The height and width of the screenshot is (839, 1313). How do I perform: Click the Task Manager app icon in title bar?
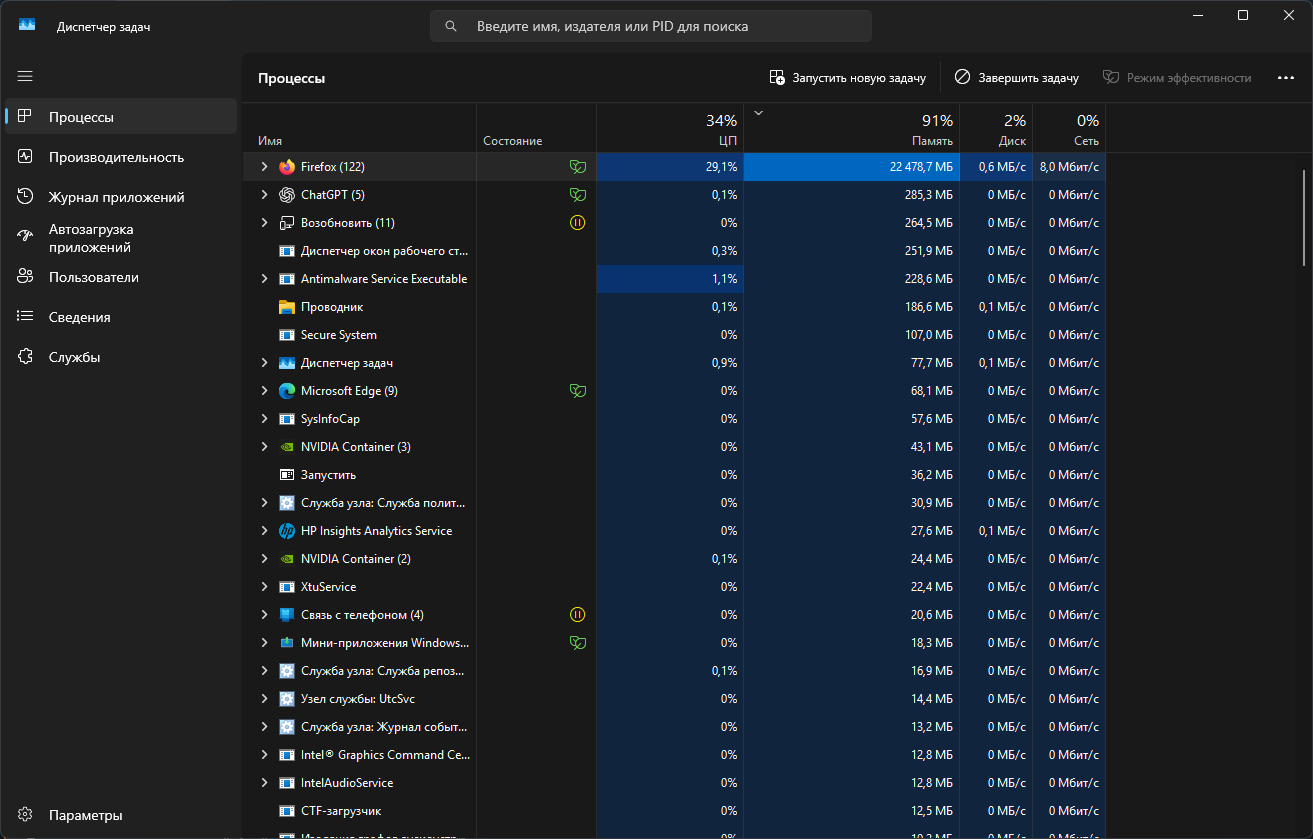27,26
